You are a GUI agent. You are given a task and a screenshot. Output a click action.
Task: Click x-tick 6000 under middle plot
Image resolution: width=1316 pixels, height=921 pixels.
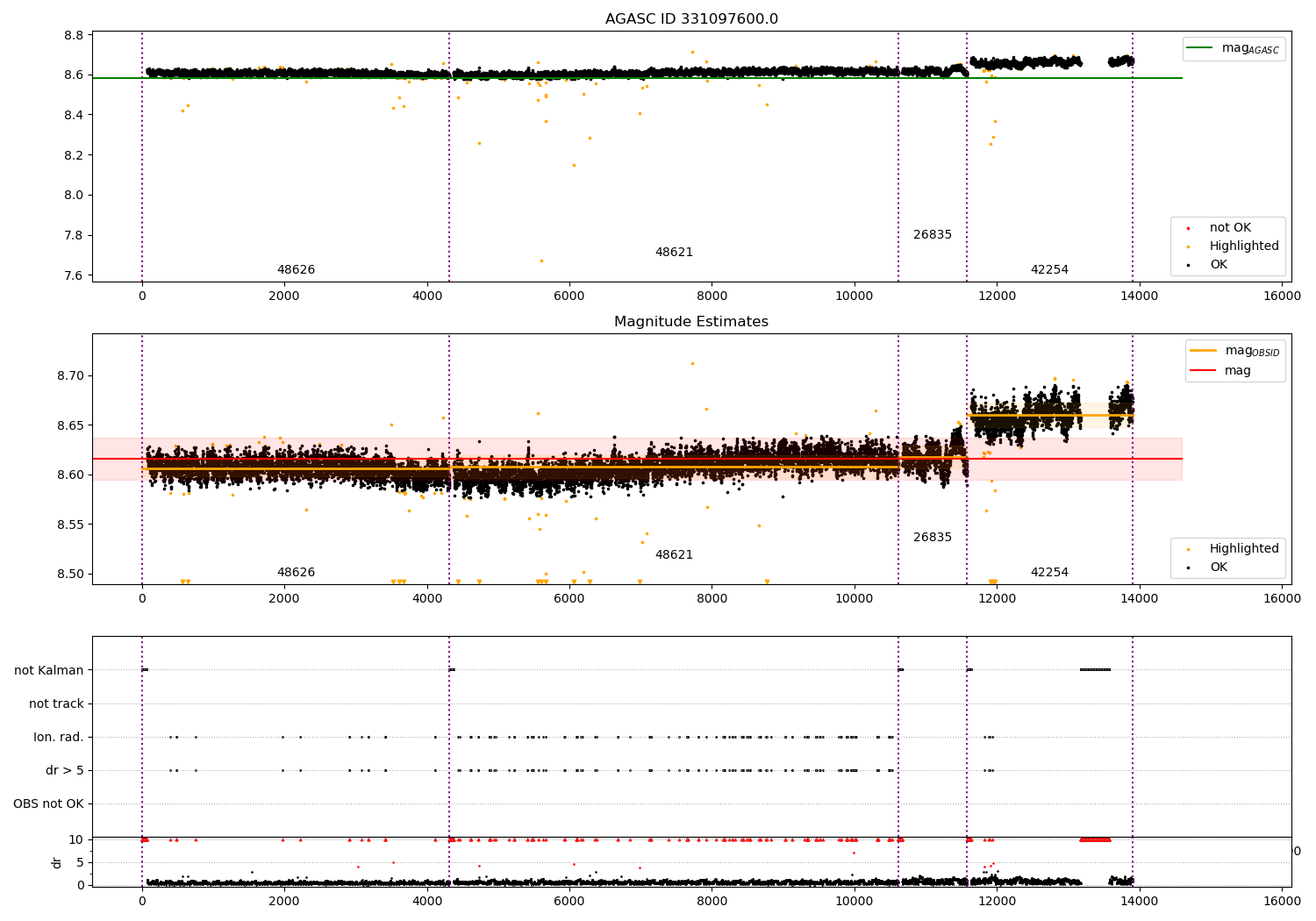[569, 599]
